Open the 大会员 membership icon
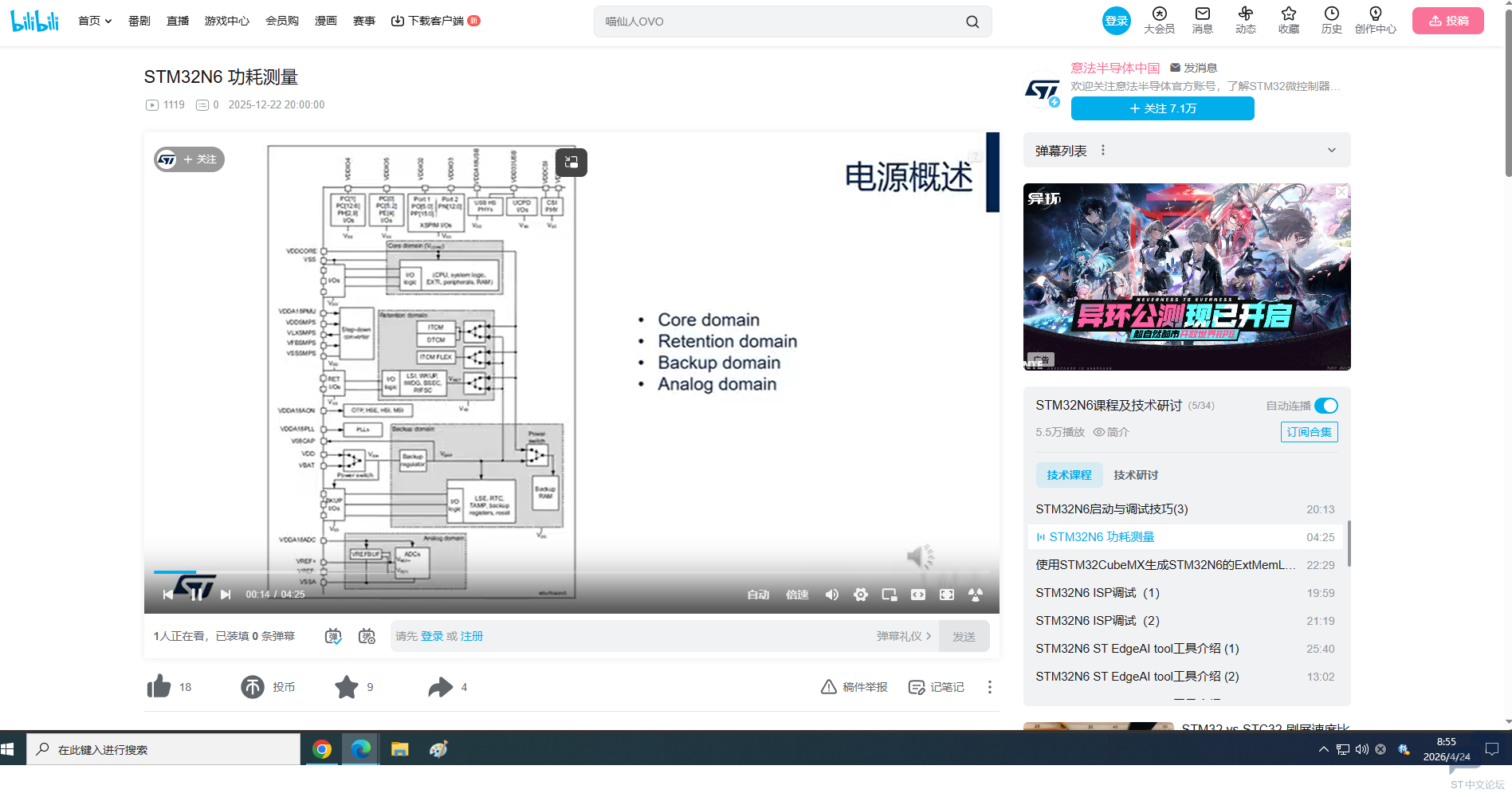 [x=1159, y=21]
